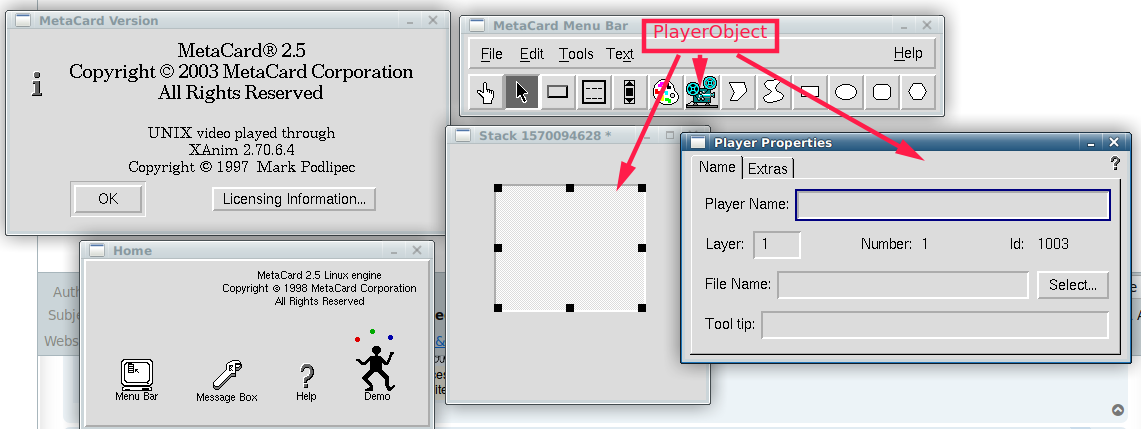Open Message Box wrench icon

(x=227, y=381)
